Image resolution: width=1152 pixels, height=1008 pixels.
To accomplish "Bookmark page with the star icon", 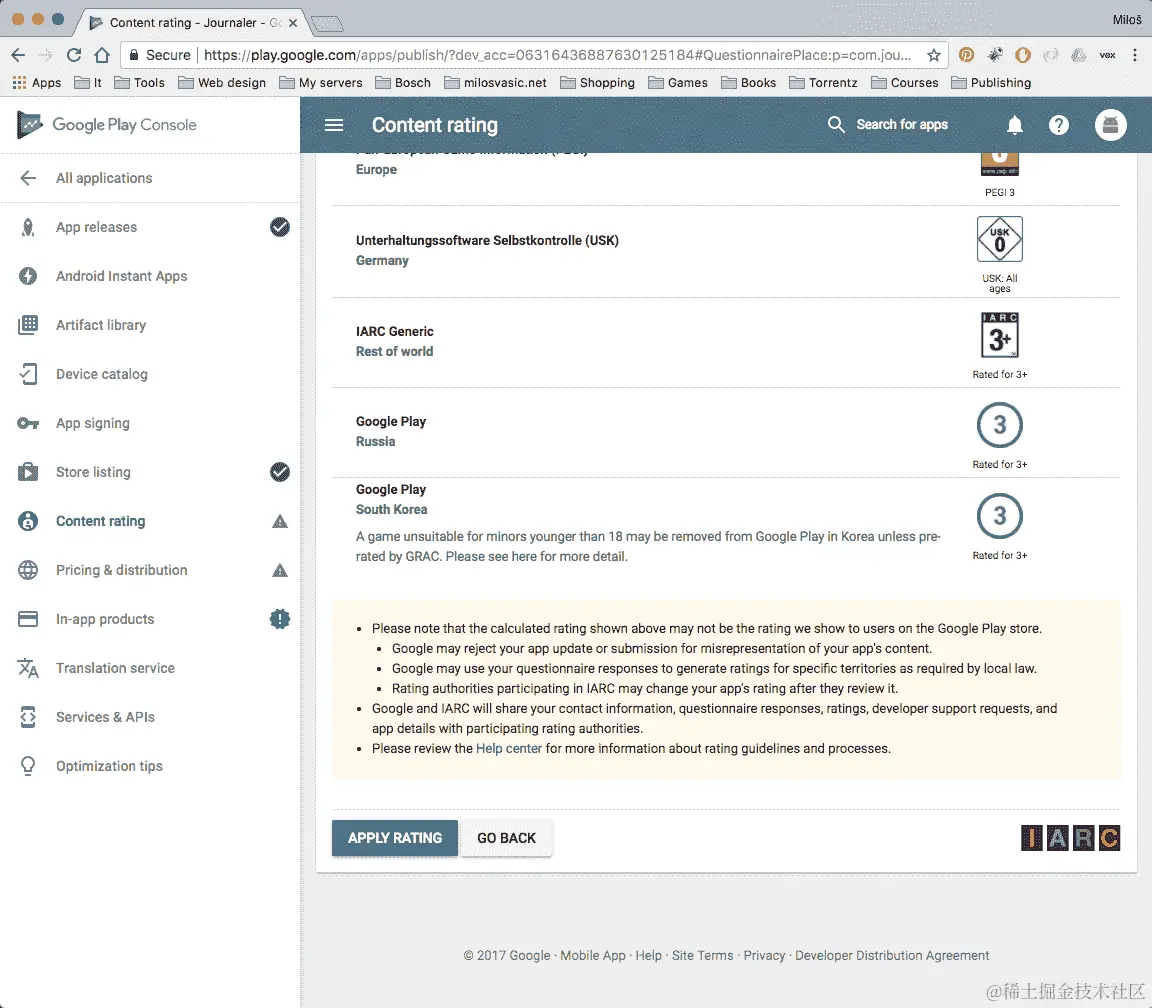I will (934, 55).
